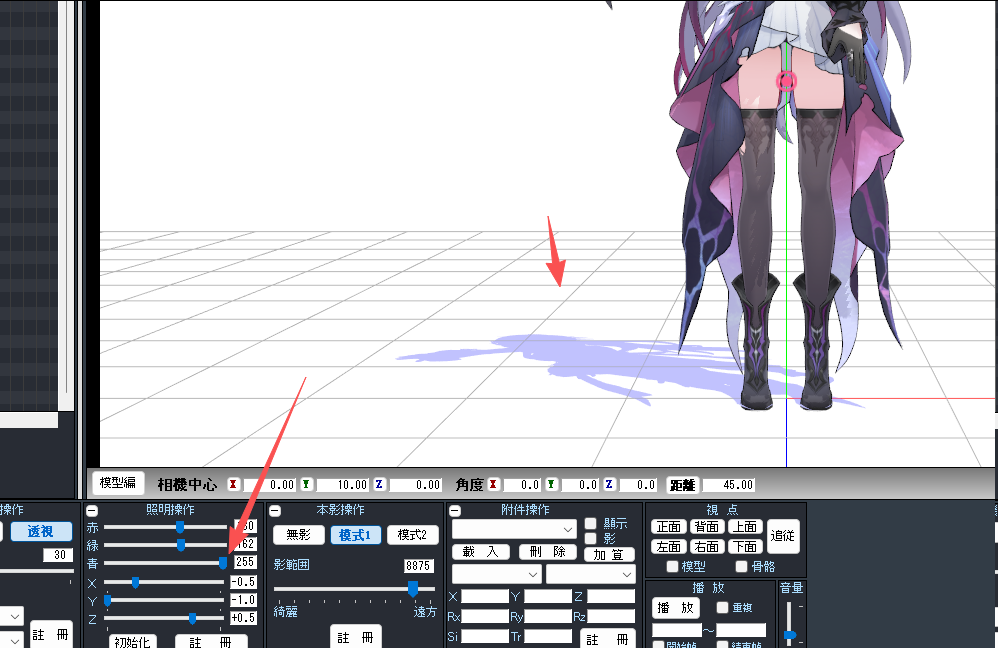The image size is (998, 648).
Task: Switch view to 背面 back
Action: click(706, 526)
